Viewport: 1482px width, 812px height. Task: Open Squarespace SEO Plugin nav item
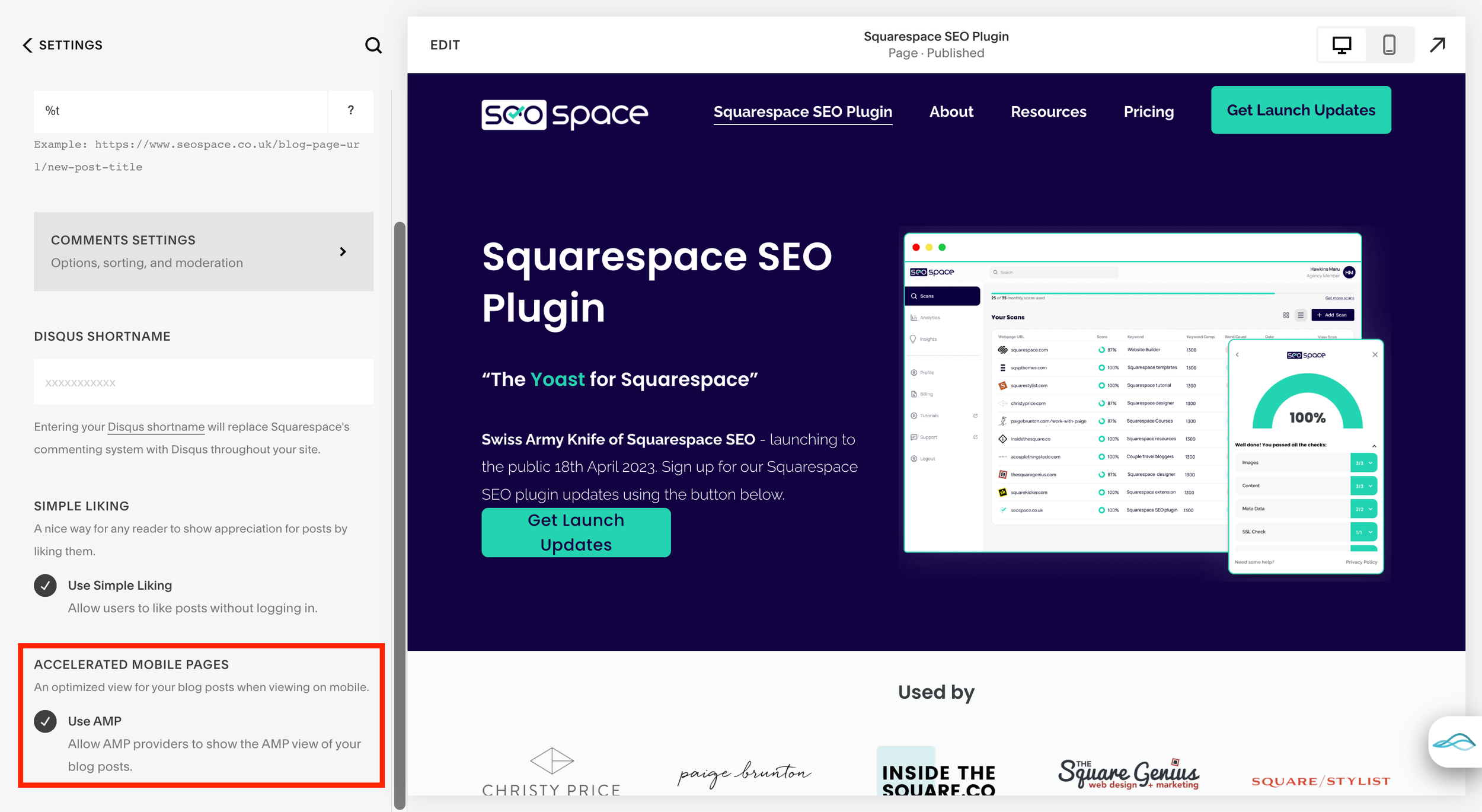(803, 111)
